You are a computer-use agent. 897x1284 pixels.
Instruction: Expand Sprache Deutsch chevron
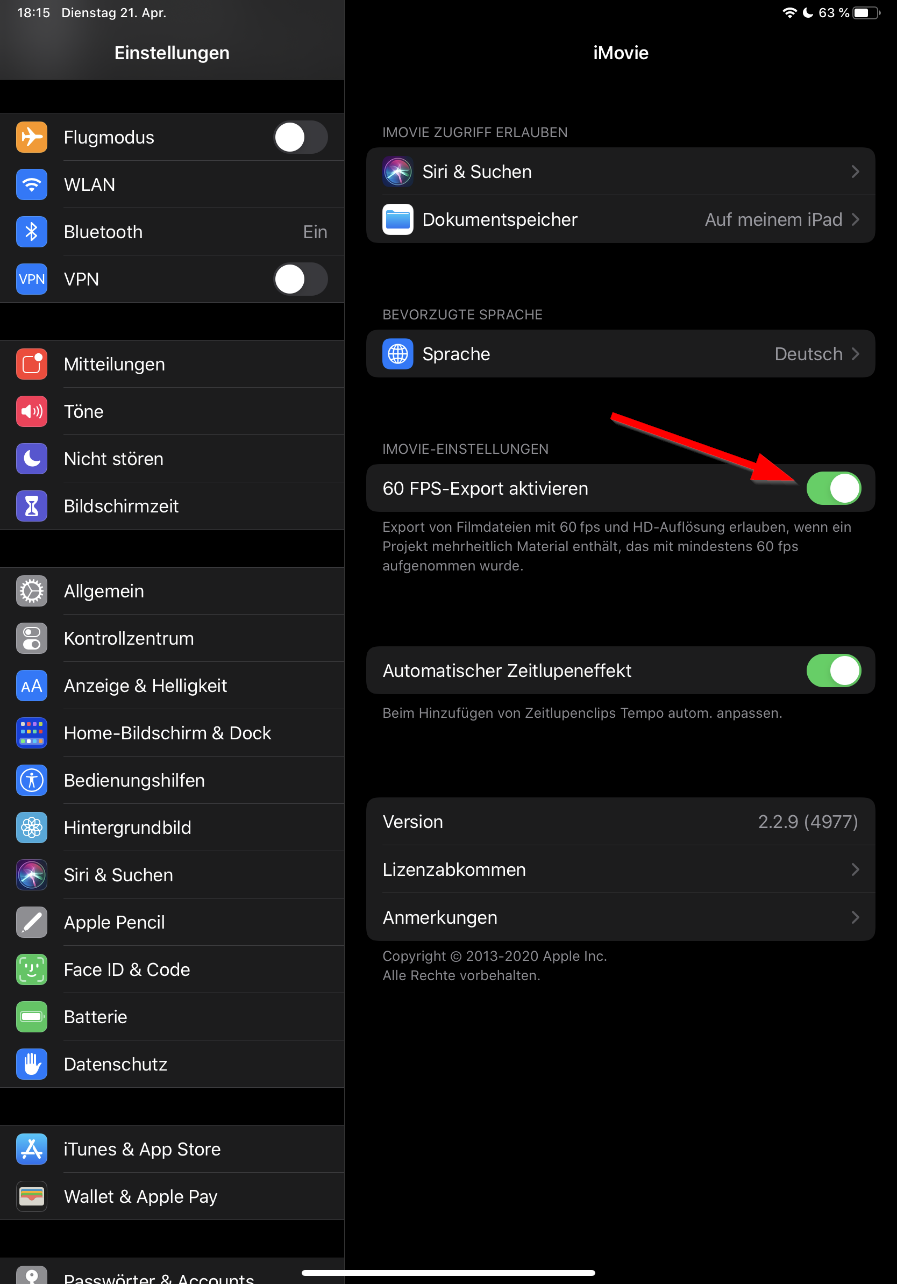pos(855,354)
